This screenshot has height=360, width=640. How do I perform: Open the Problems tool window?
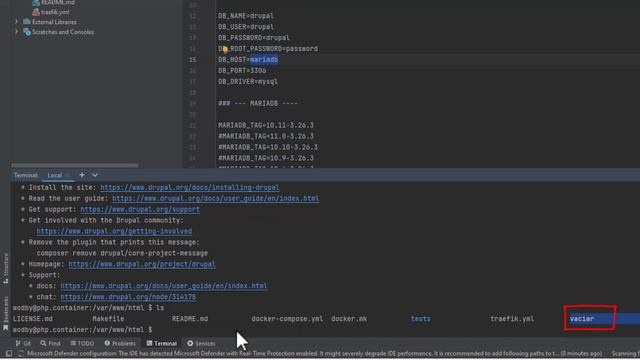[x=120, y=343]
